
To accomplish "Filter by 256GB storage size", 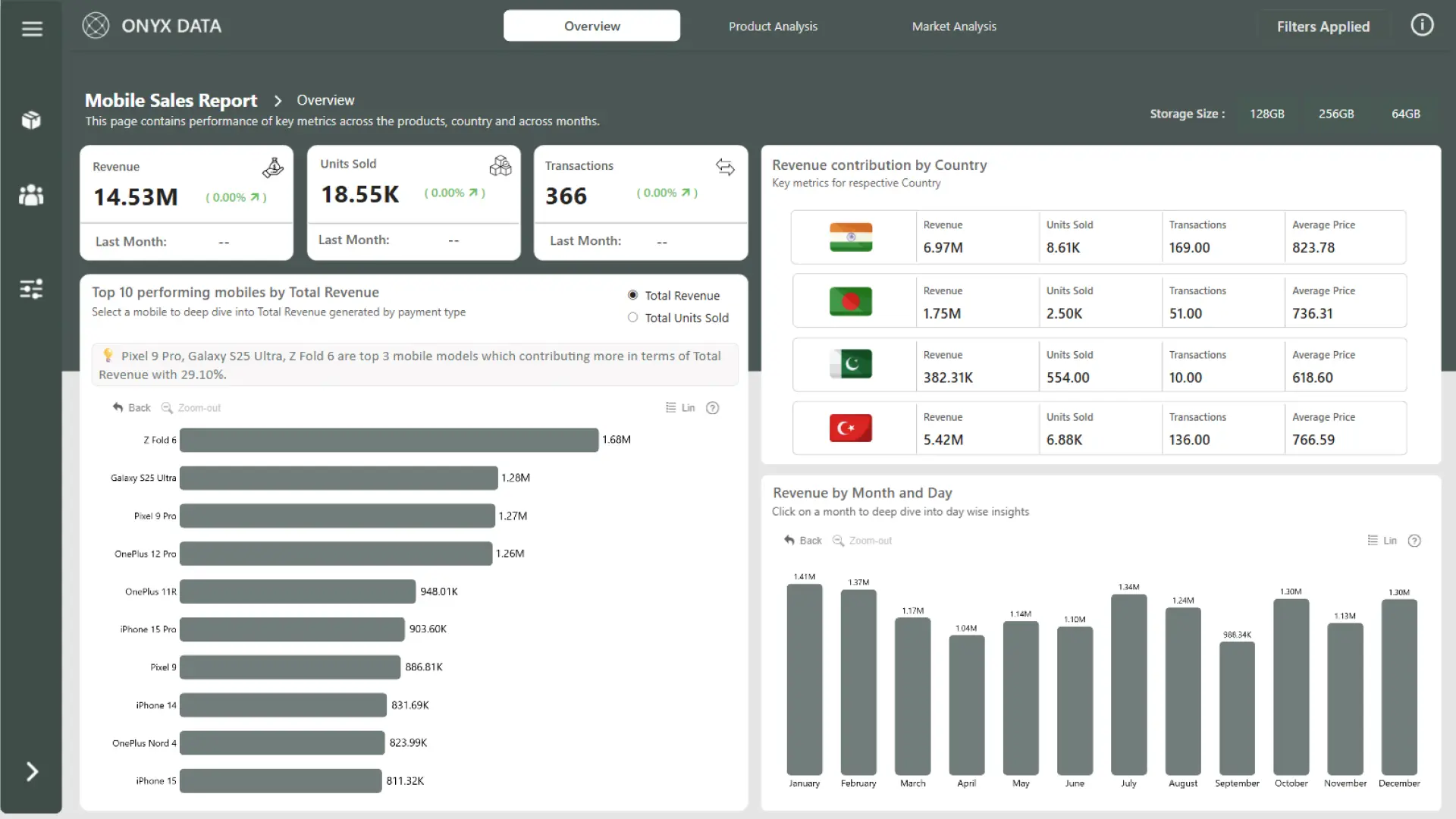I will point(1335,114).
